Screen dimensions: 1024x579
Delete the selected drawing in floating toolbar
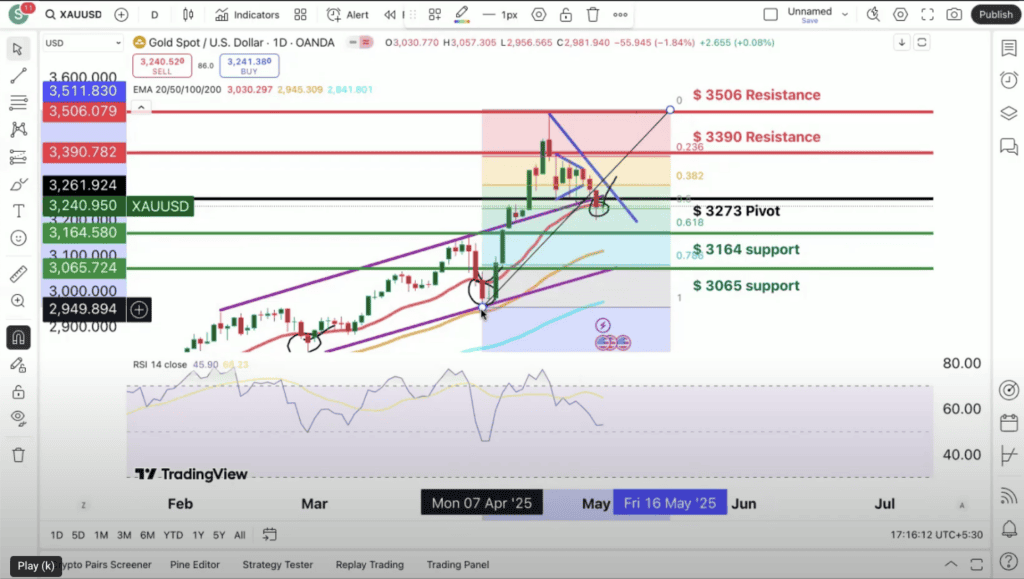click(x=593, y=14)
